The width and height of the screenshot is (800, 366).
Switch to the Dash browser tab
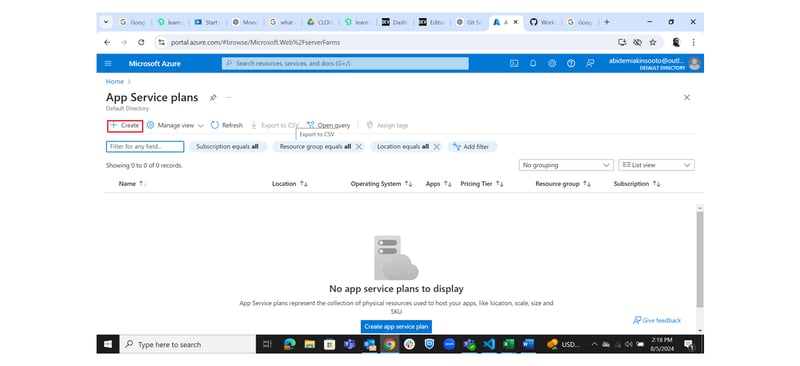click(x=394, y=22)
